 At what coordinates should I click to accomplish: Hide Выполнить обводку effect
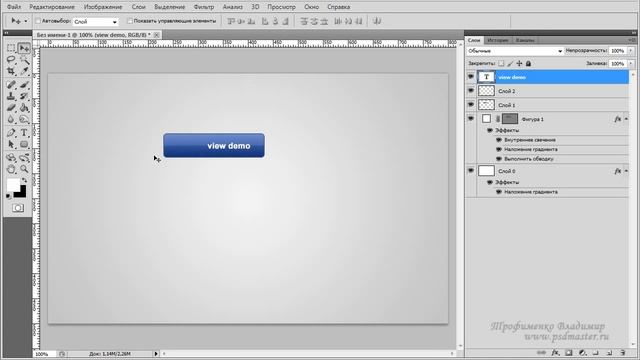499,159
